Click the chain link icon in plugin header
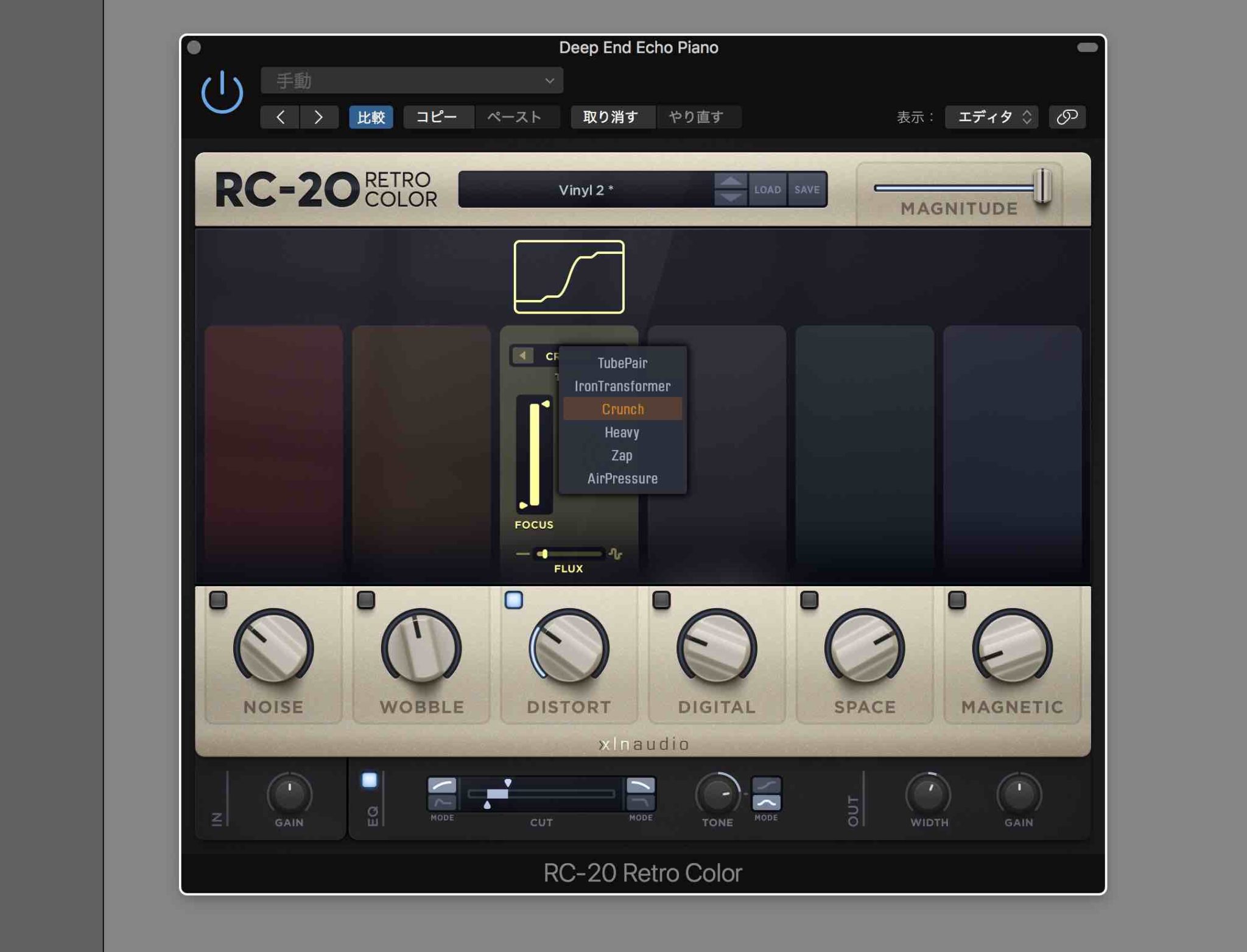The width and height of the screenshot is (1247, 952). (x=1067, y=117)
